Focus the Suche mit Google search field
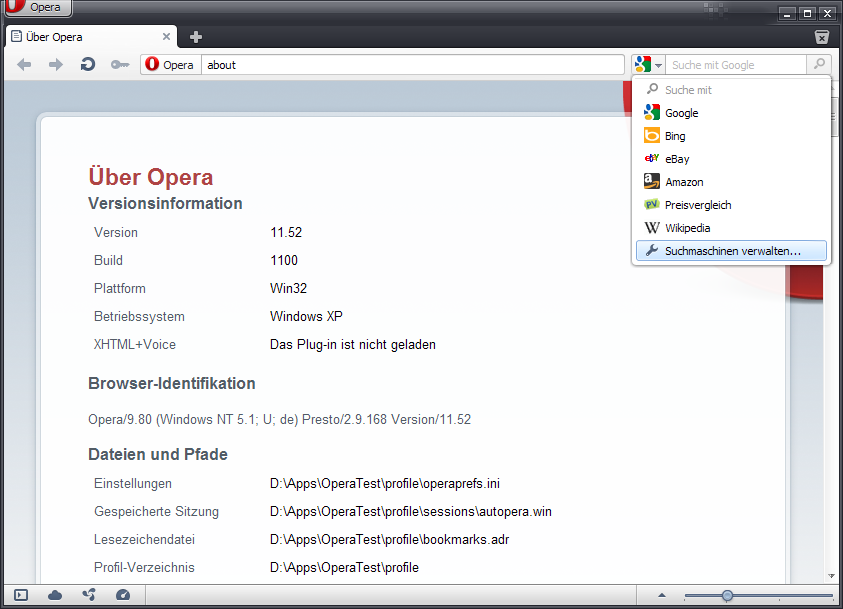 (736, 65)
